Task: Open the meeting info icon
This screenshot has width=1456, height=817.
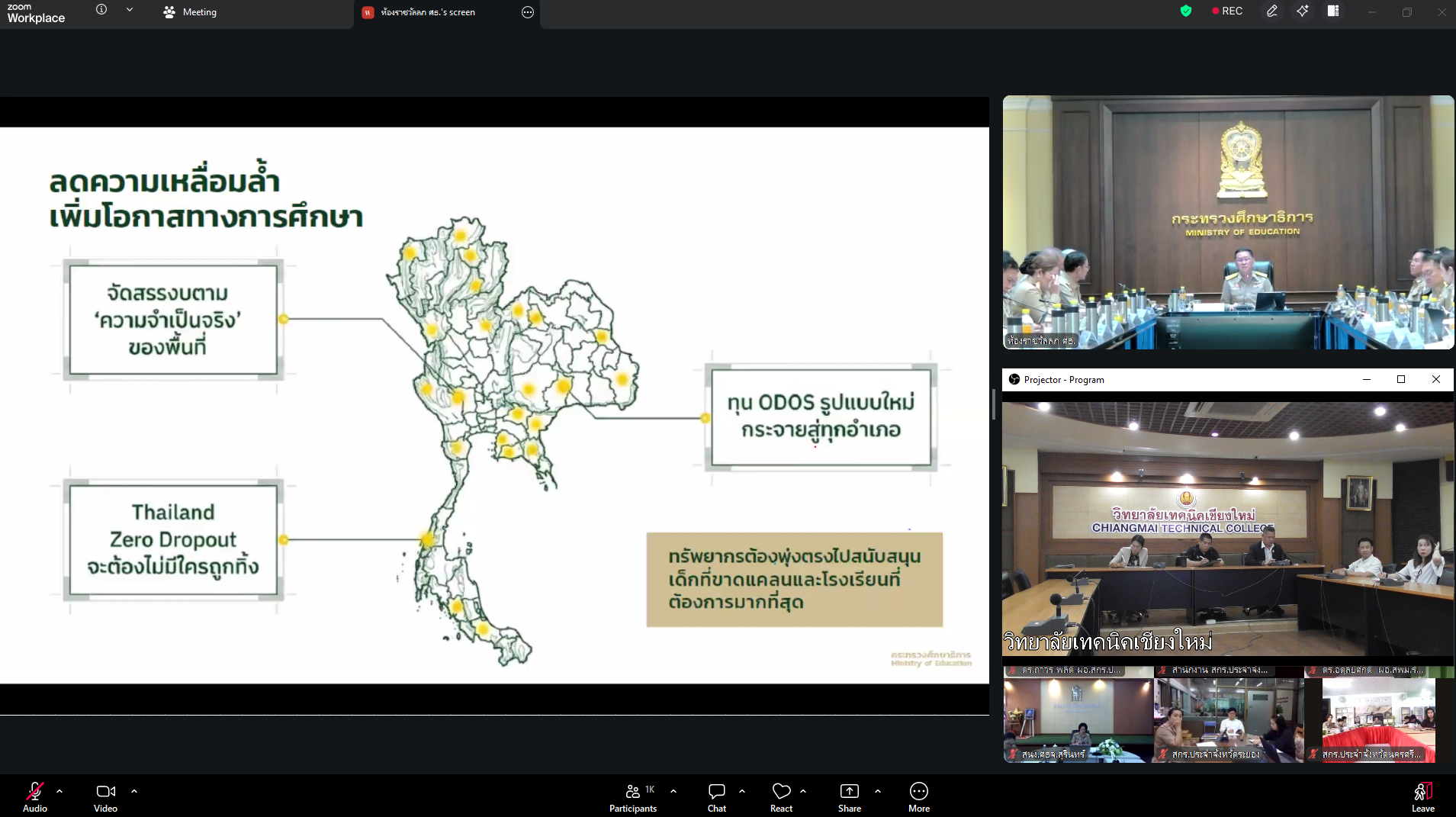Action: (x=101, y=10)
